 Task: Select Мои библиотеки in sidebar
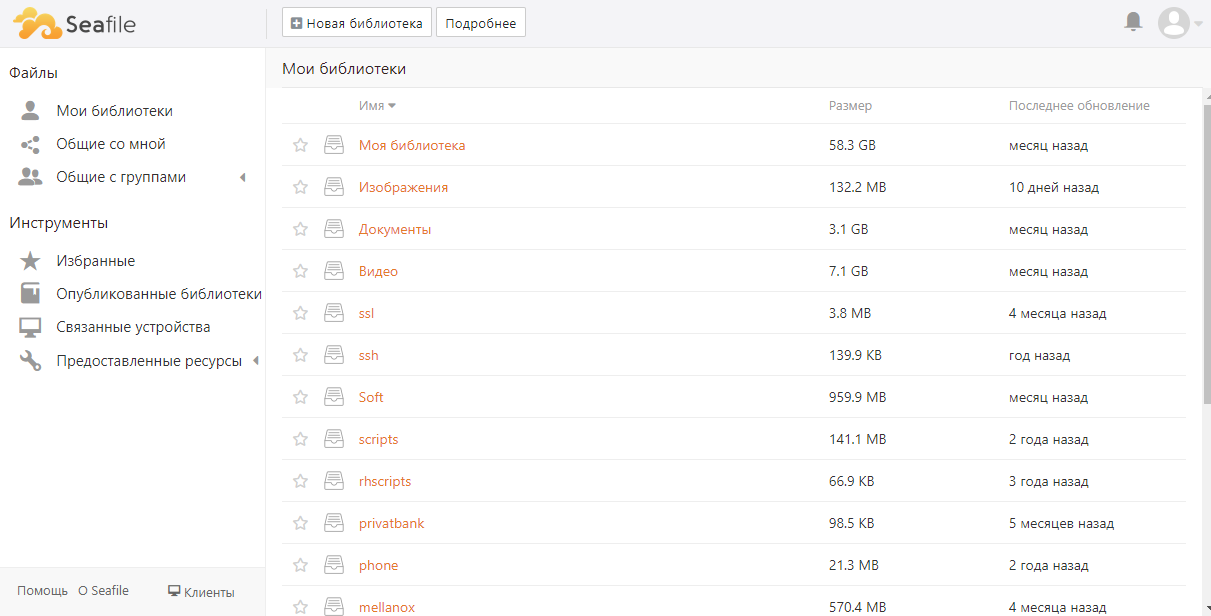point(114,111)
